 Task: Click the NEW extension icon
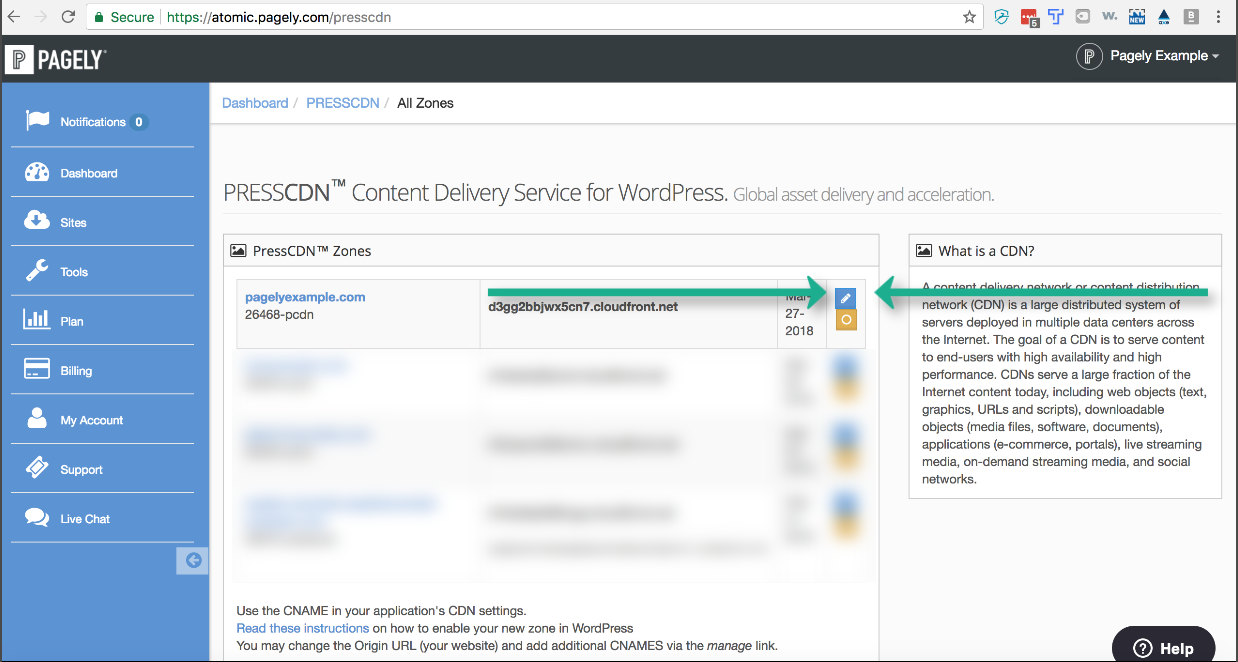(x=1137, y=17)
